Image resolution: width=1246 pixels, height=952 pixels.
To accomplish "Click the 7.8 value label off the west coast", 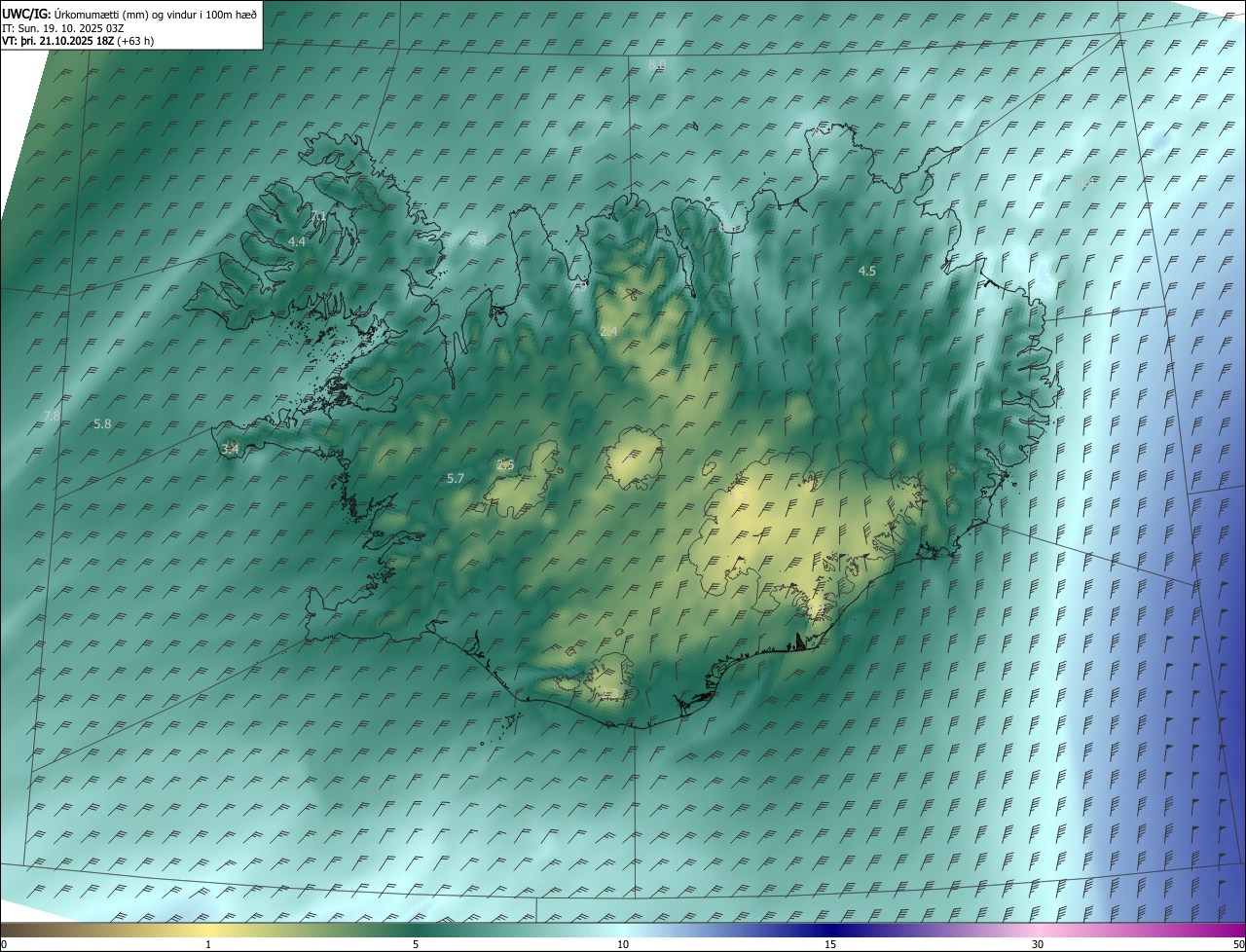I will 52,416.
